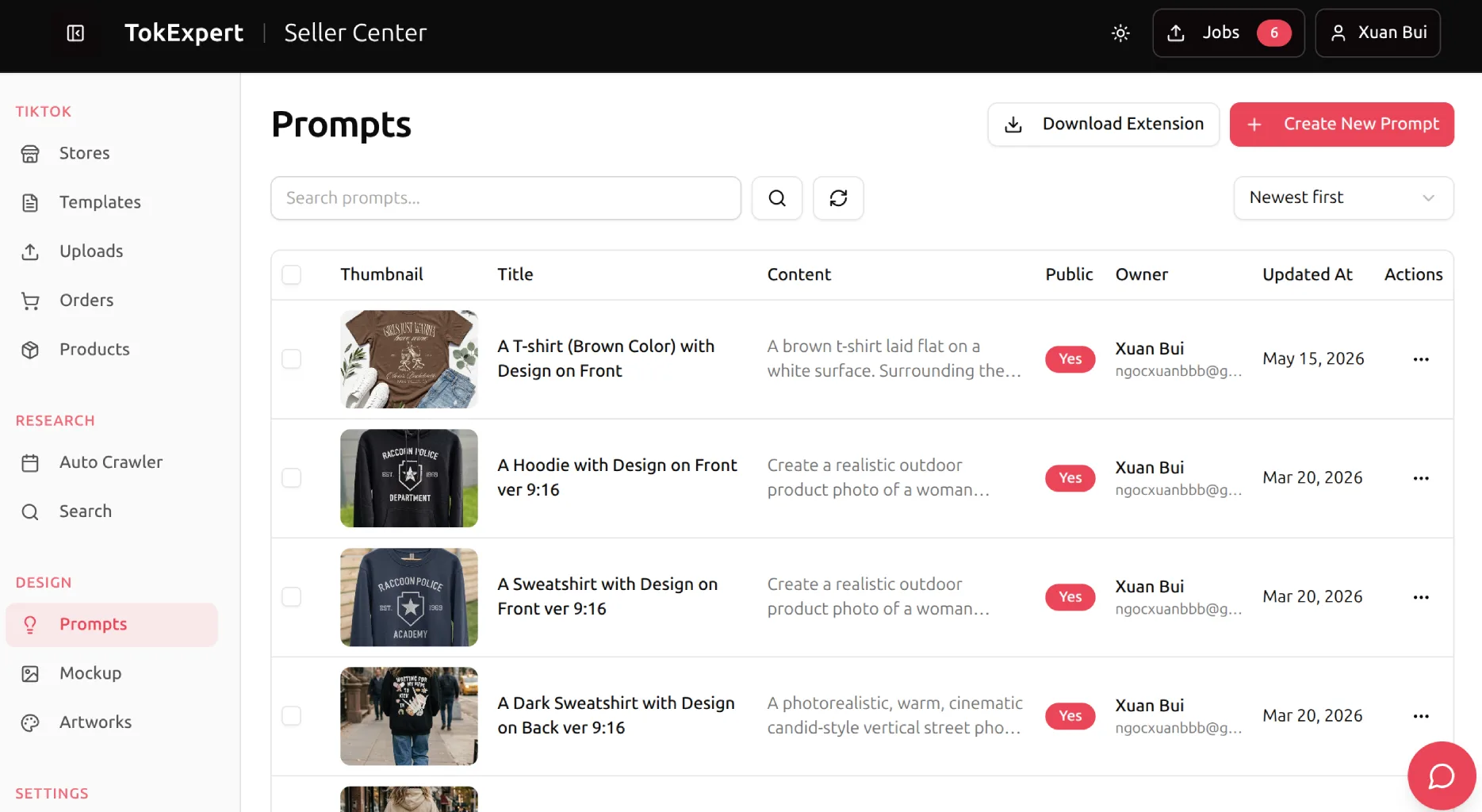Click Yes badge on Dark Sweatshirt row

pos(1070,716)
